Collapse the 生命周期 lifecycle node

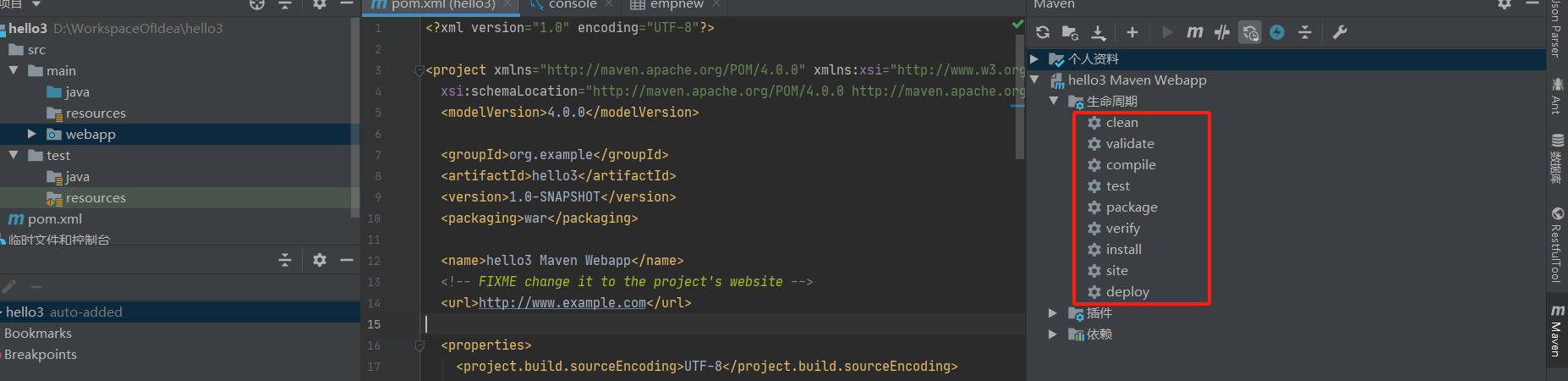[1053, 101]
